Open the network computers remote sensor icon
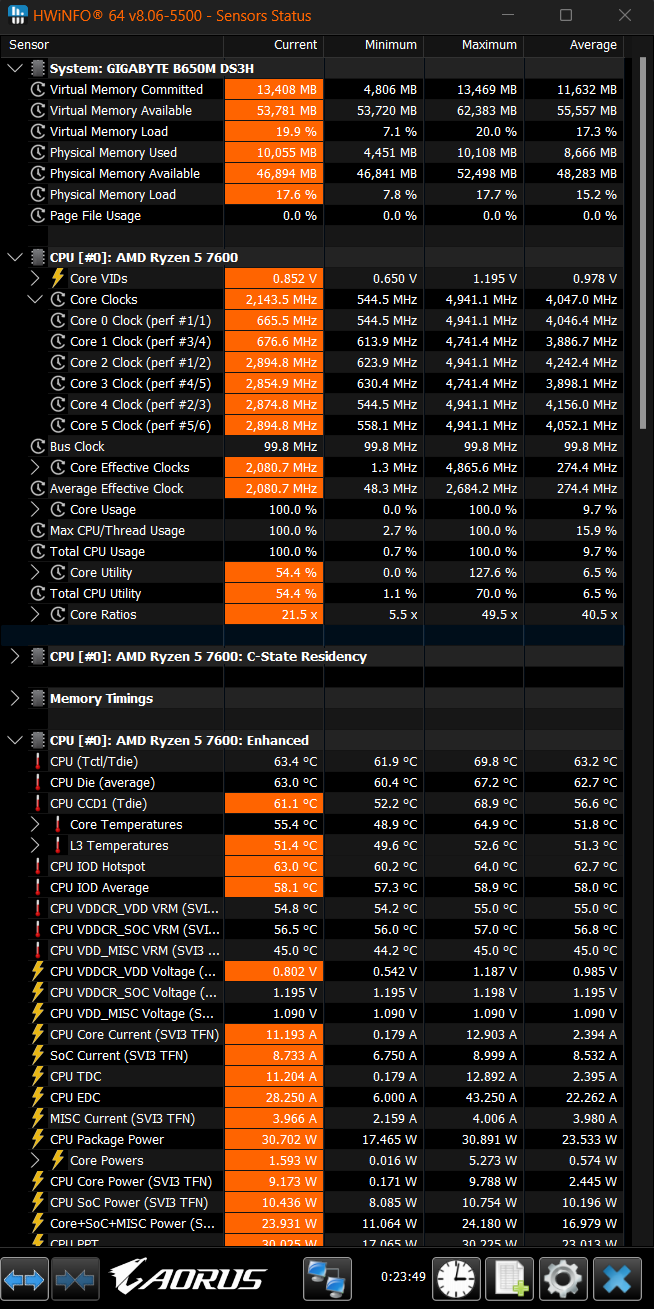 coord(327,1278)
